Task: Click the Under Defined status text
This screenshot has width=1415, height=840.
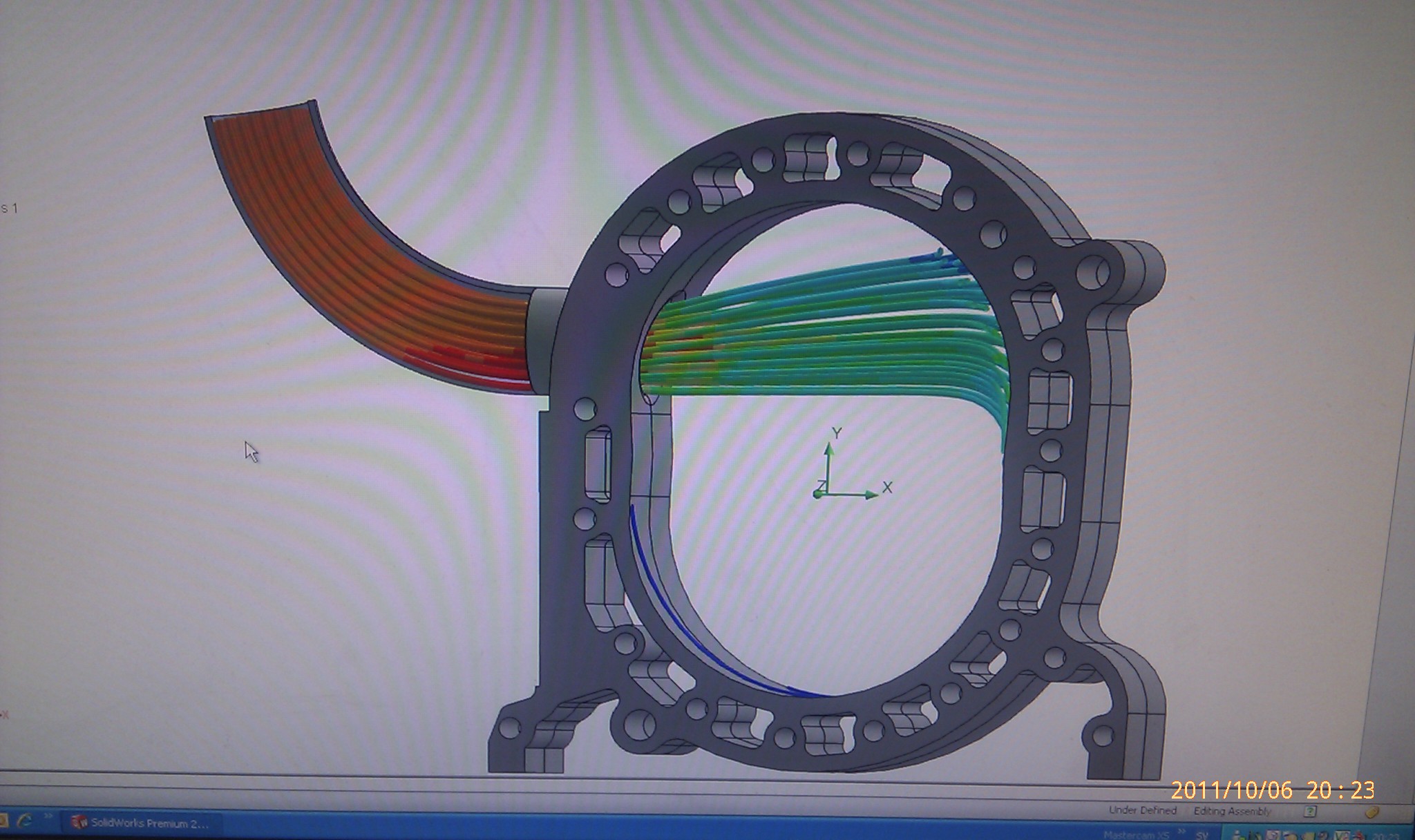Action: pyautogui.click(x=1143, y=810)
